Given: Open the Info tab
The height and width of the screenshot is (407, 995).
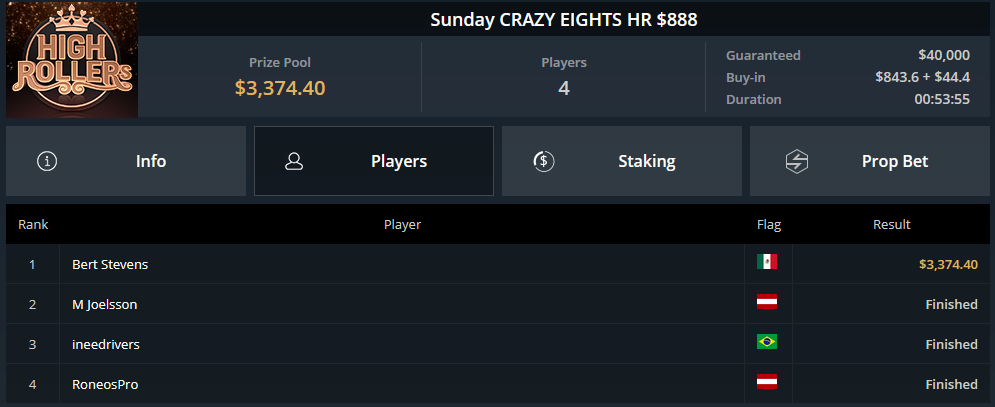Looking at the screenshot, I should tap(126, 161).
